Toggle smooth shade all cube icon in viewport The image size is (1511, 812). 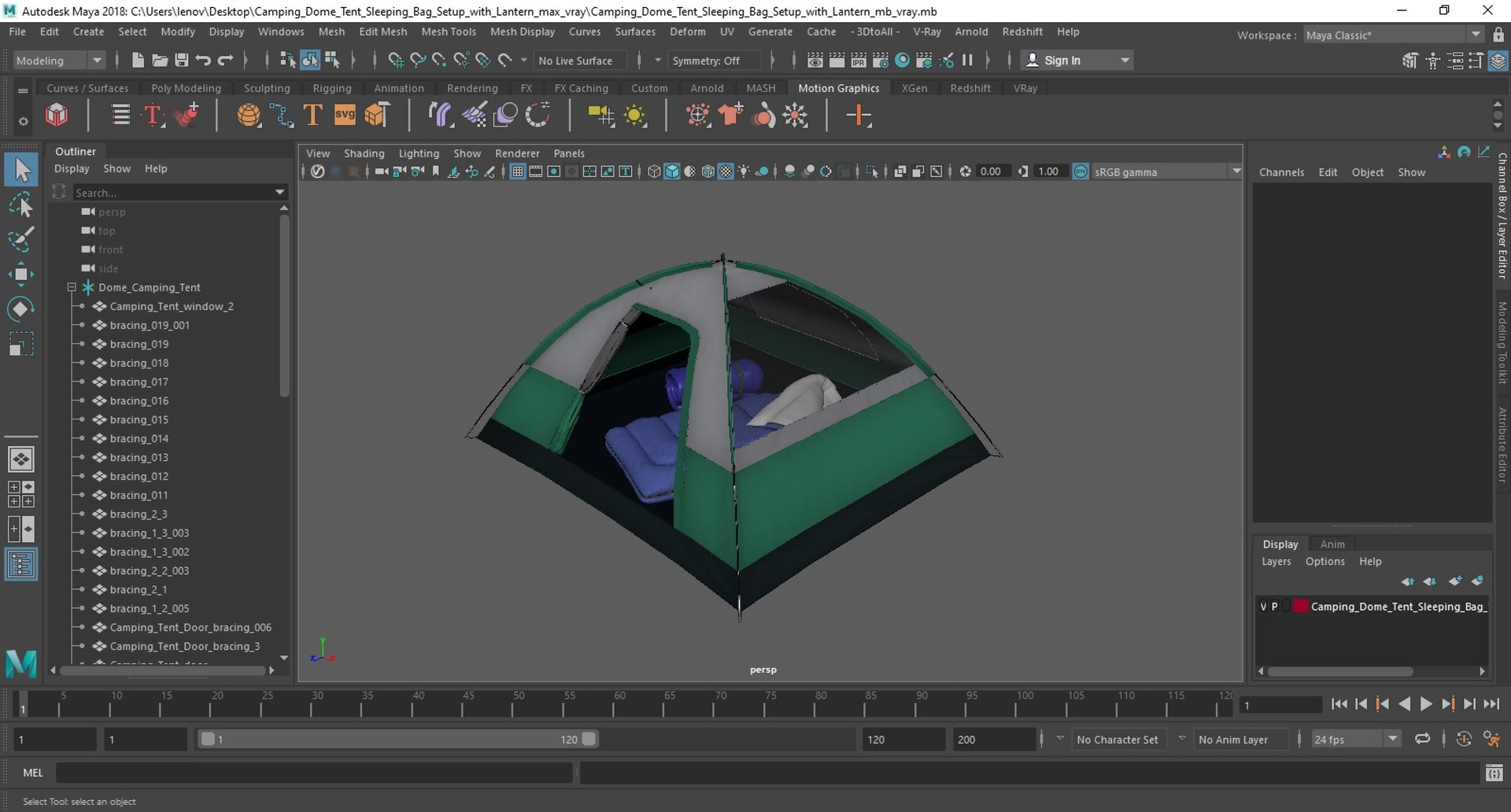point(671,172)
